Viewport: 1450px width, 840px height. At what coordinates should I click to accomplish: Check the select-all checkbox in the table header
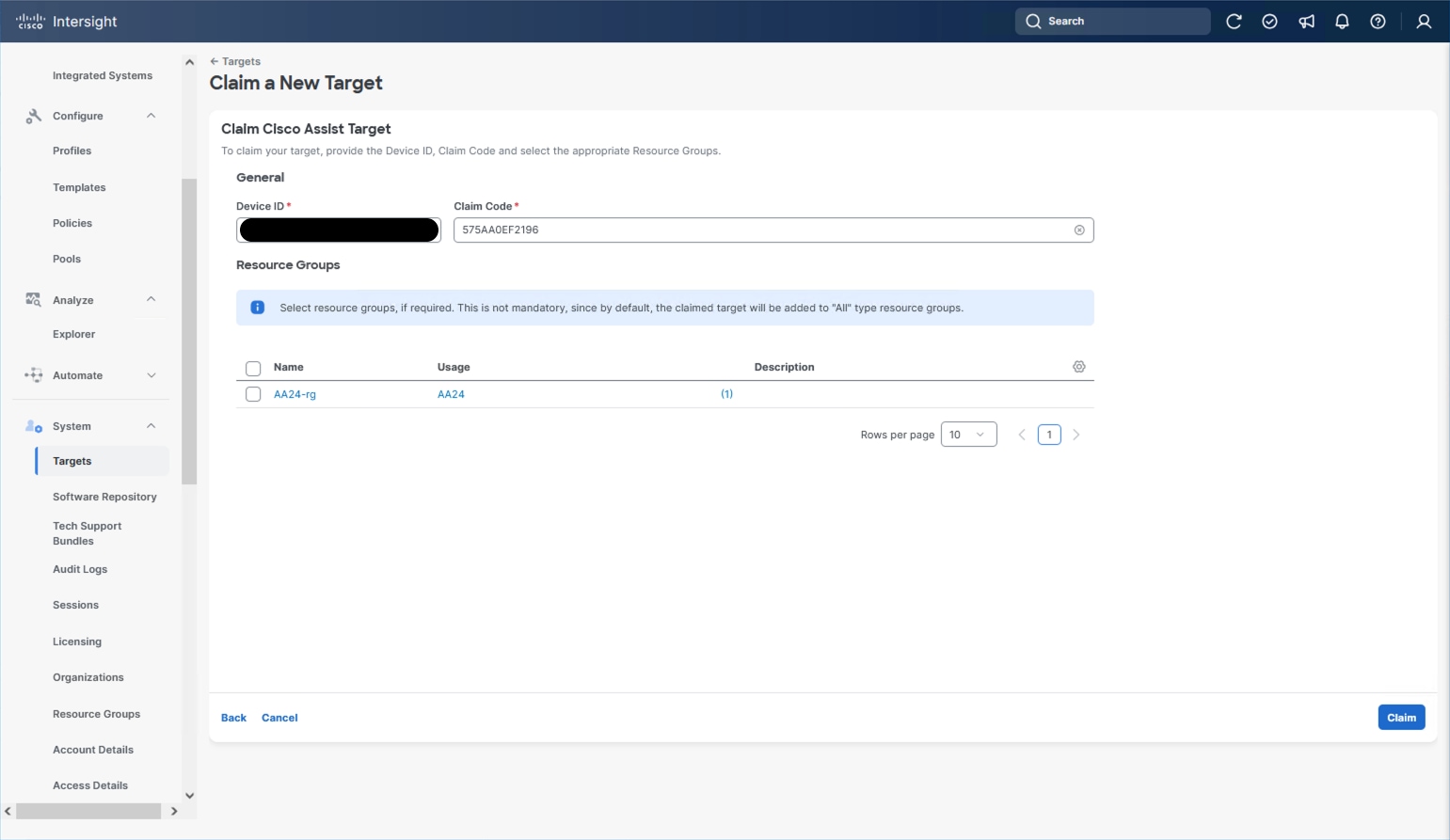(252, 368)
